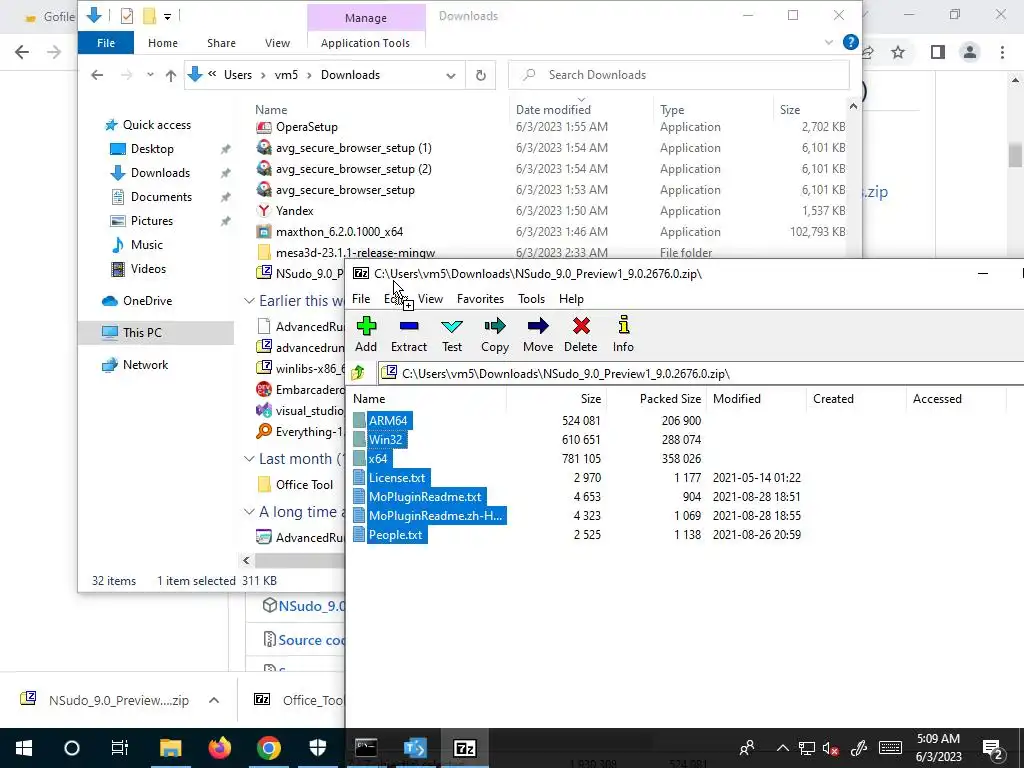Select People.txt in the archive list
1024x768 pixels.
click(395, 534)
